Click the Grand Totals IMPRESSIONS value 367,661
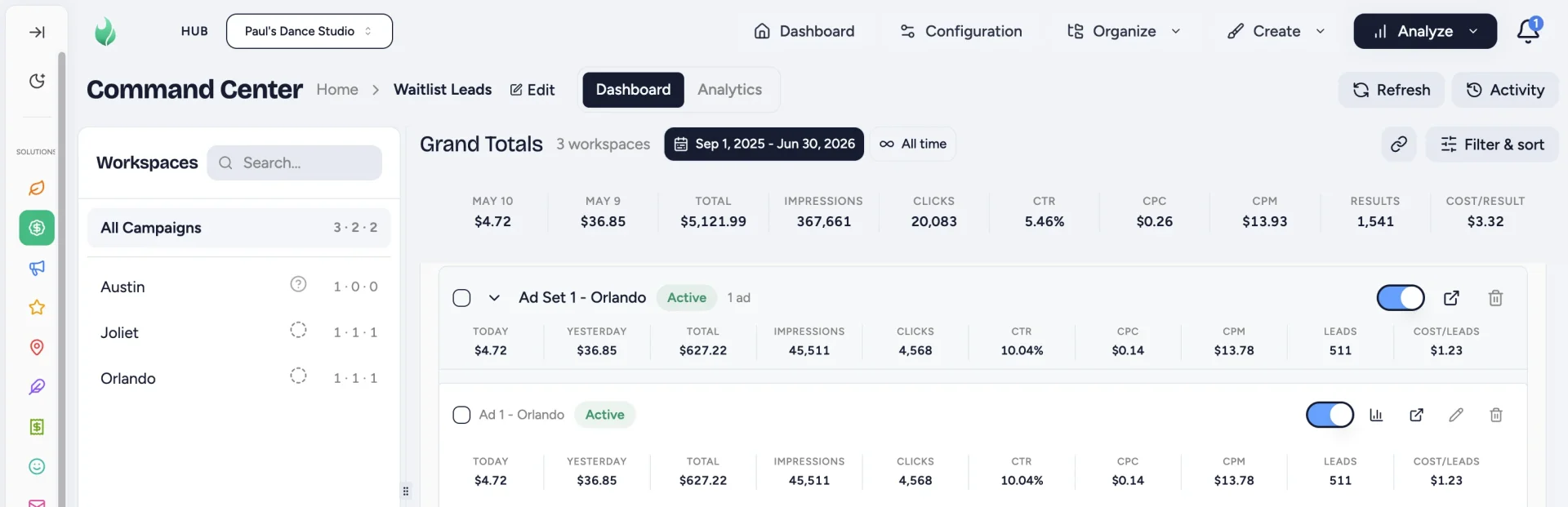 point(824,221)
